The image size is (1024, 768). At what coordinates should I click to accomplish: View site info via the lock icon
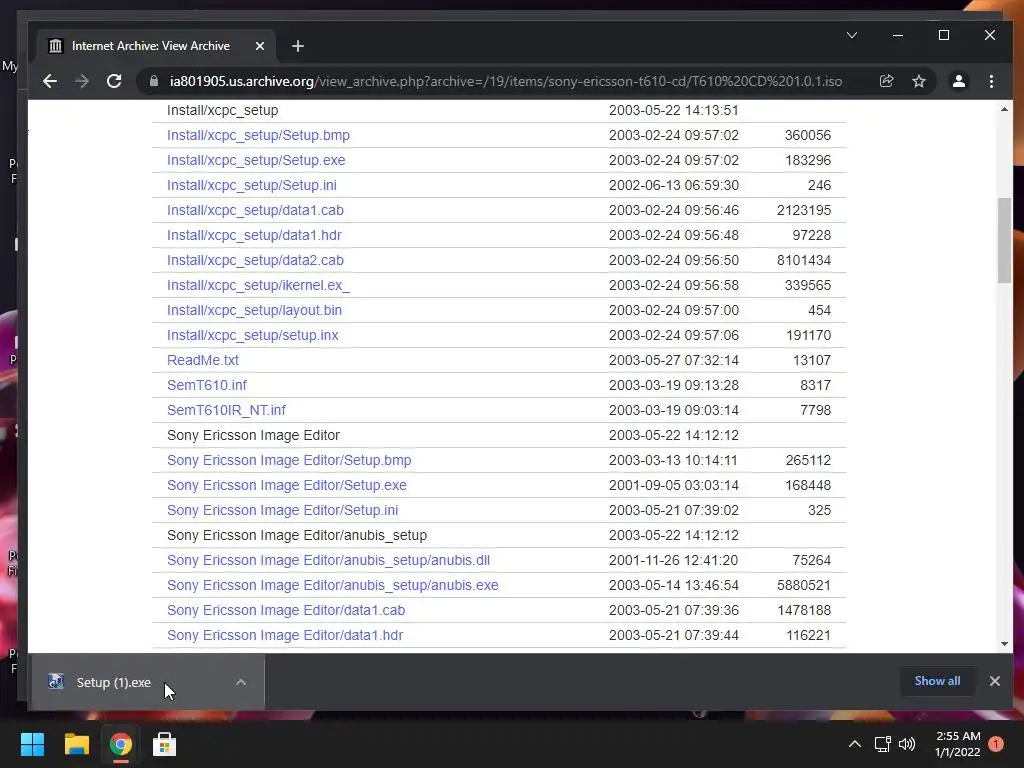(x=154, y=81)
